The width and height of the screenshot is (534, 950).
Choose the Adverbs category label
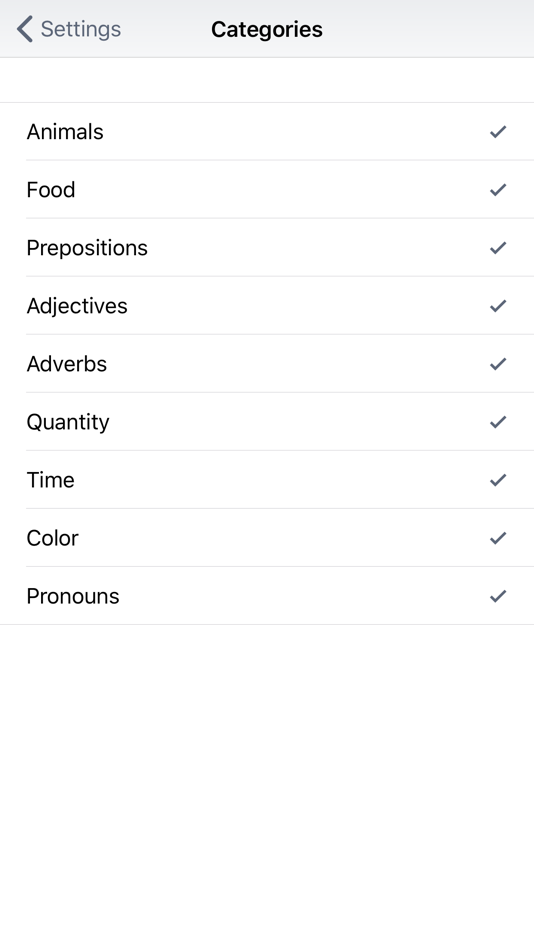point(67,364)
